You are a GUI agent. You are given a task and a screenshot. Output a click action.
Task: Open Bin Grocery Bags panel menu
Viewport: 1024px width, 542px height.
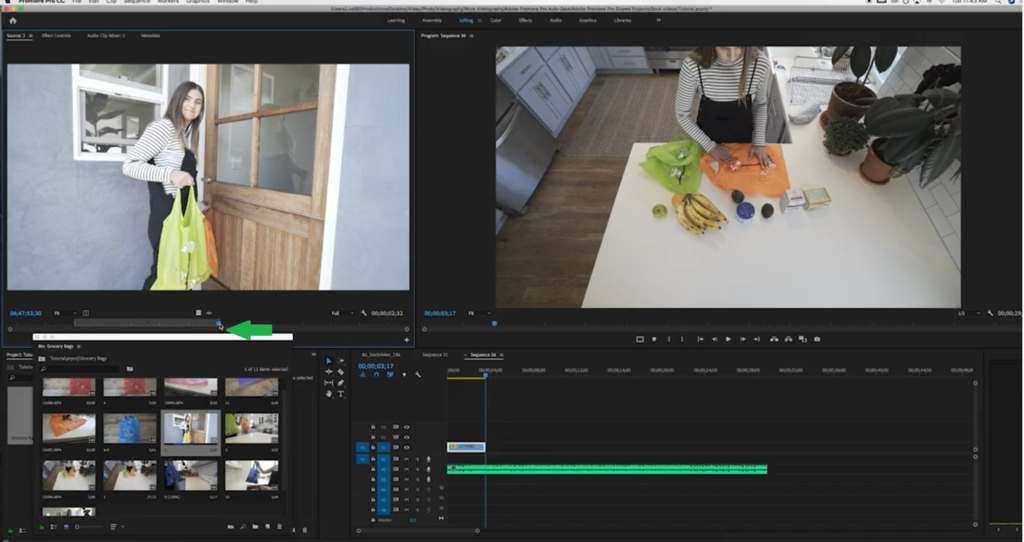79,346
